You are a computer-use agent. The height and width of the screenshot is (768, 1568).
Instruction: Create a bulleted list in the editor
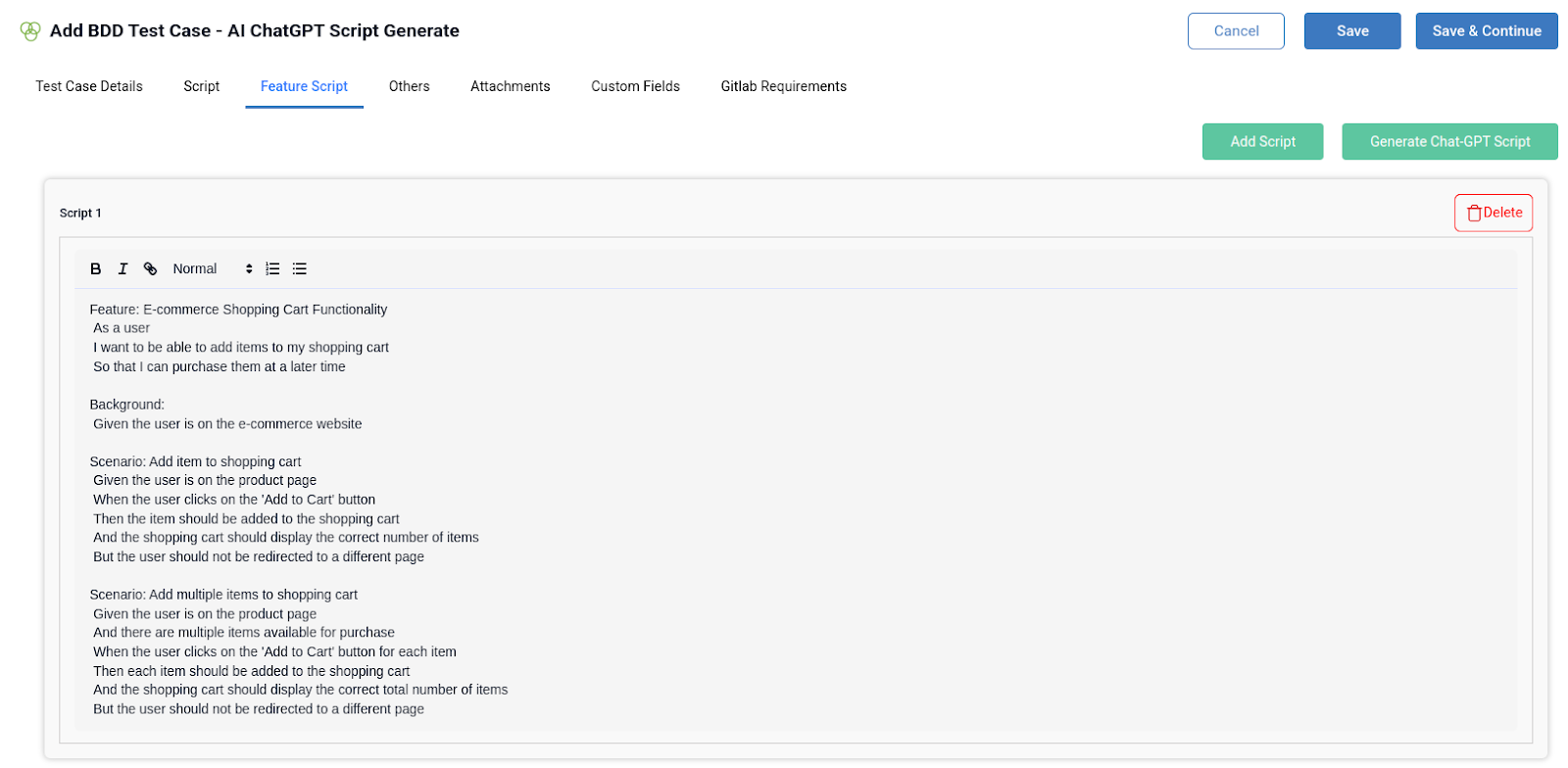pyautogui.click(x=300, y=268)
